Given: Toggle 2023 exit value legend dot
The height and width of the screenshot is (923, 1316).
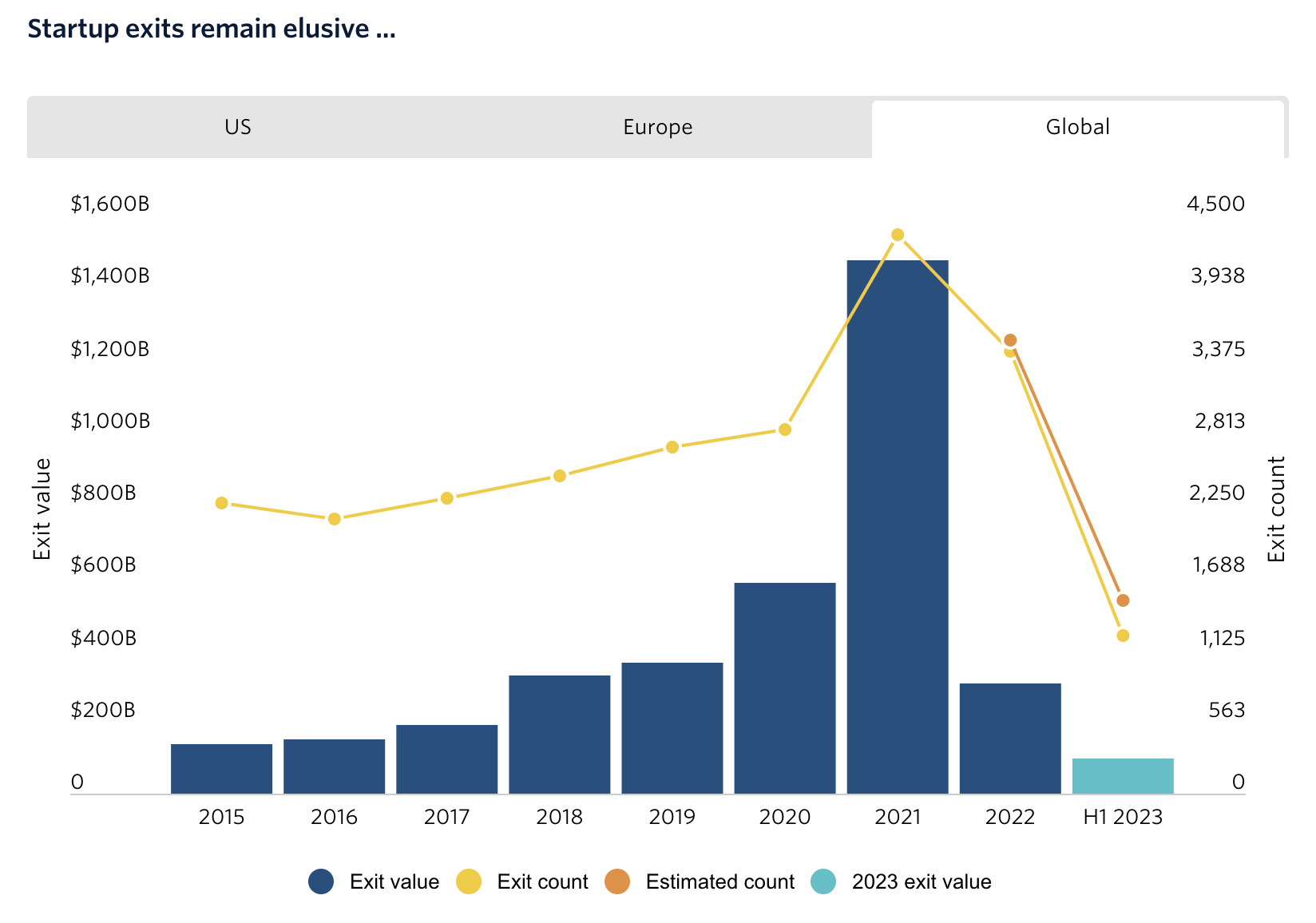Looking at the screenshot, I should click(x=823, y=881).
